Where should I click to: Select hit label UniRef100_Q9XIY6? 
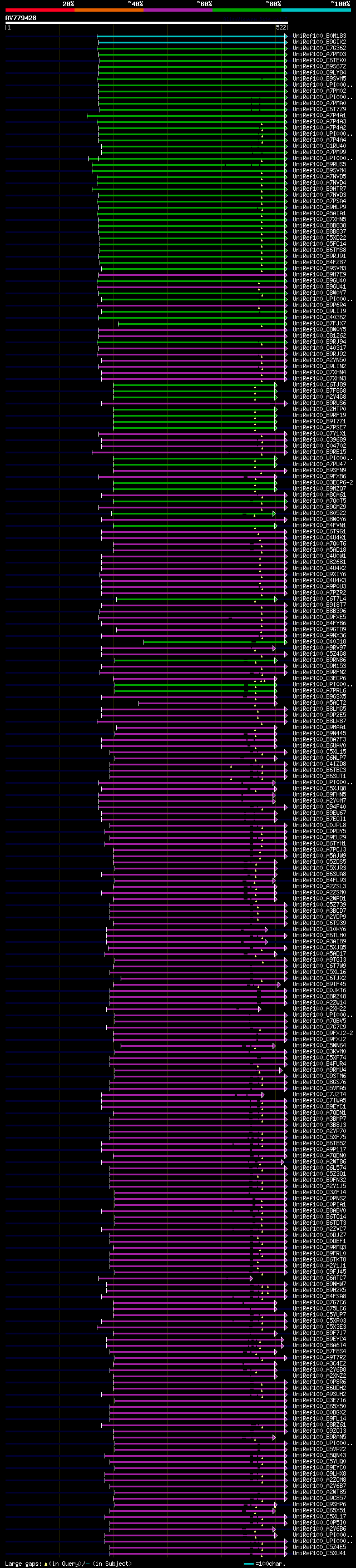pyautogui.click(x=319, y=575)
